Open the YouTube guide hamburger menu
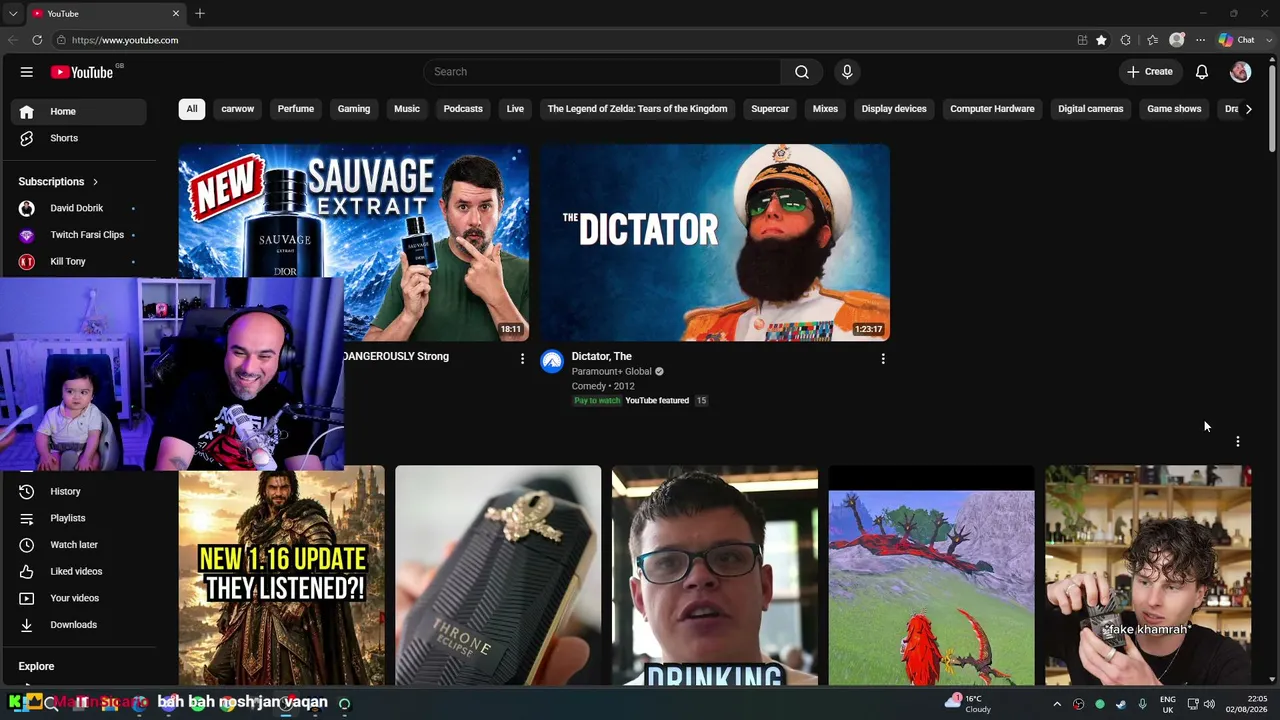Viewport: 1280px width, 720px height. click(x=27, y=72)
